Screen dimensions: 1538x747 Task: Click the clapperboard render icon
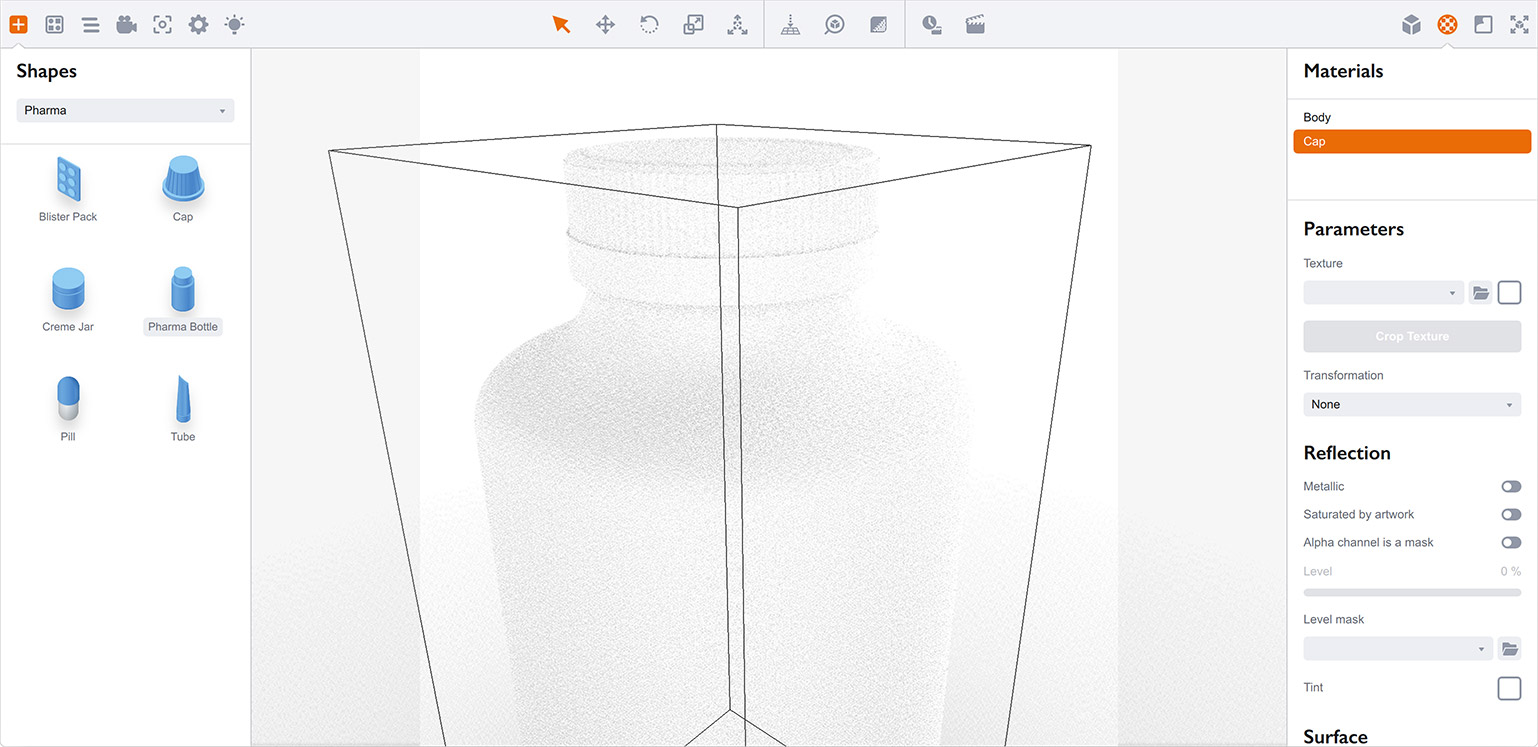[975, 25]
